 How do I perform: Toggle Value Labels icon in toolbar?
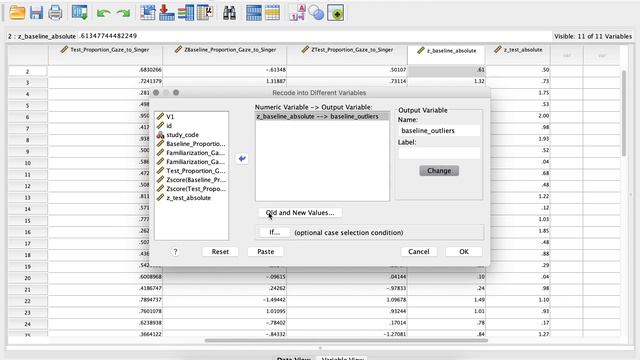click(x=297, y=13)
